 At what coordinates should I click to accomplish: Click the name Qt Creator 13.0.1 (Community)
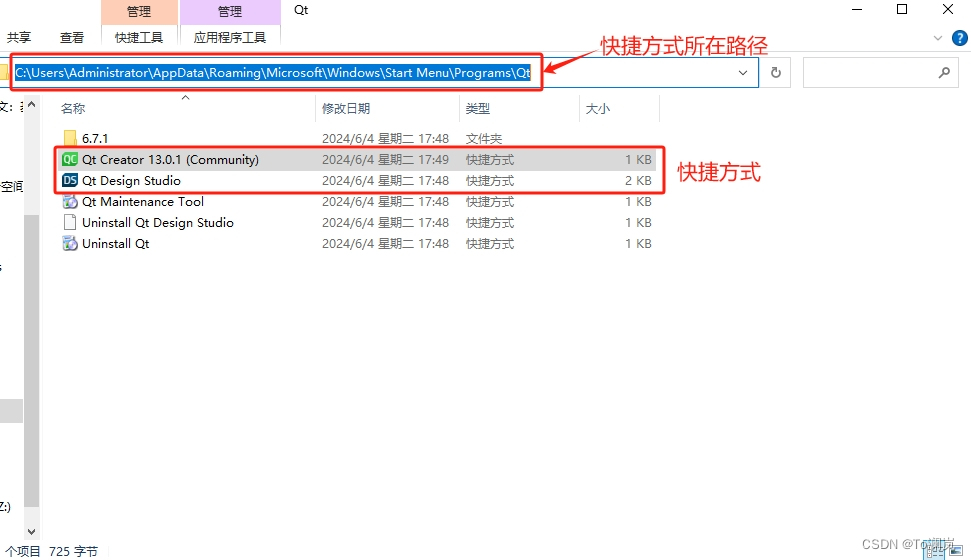170,159
